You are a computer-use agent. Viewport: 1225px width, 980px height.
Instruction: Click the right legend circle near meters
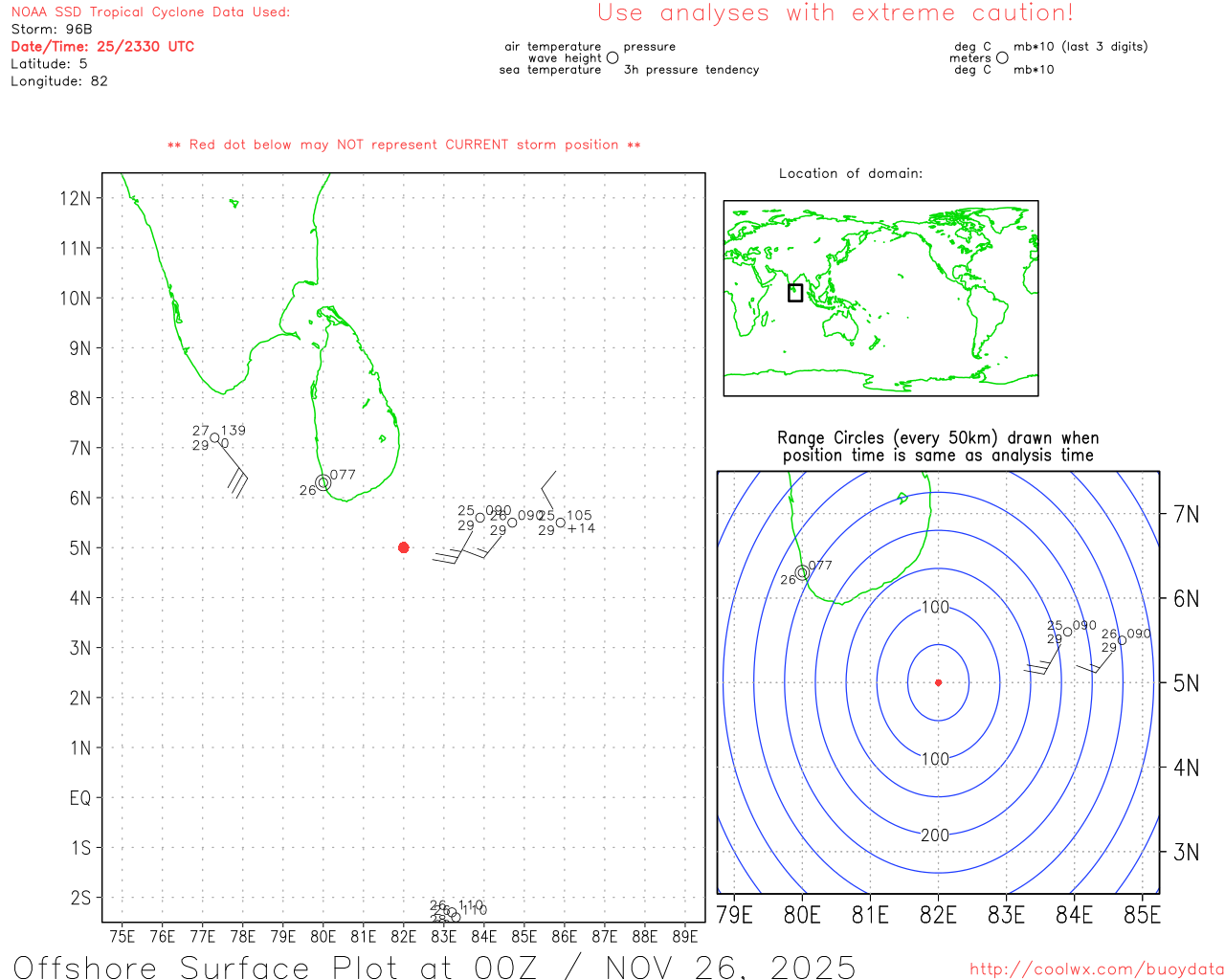(1002, 57)
